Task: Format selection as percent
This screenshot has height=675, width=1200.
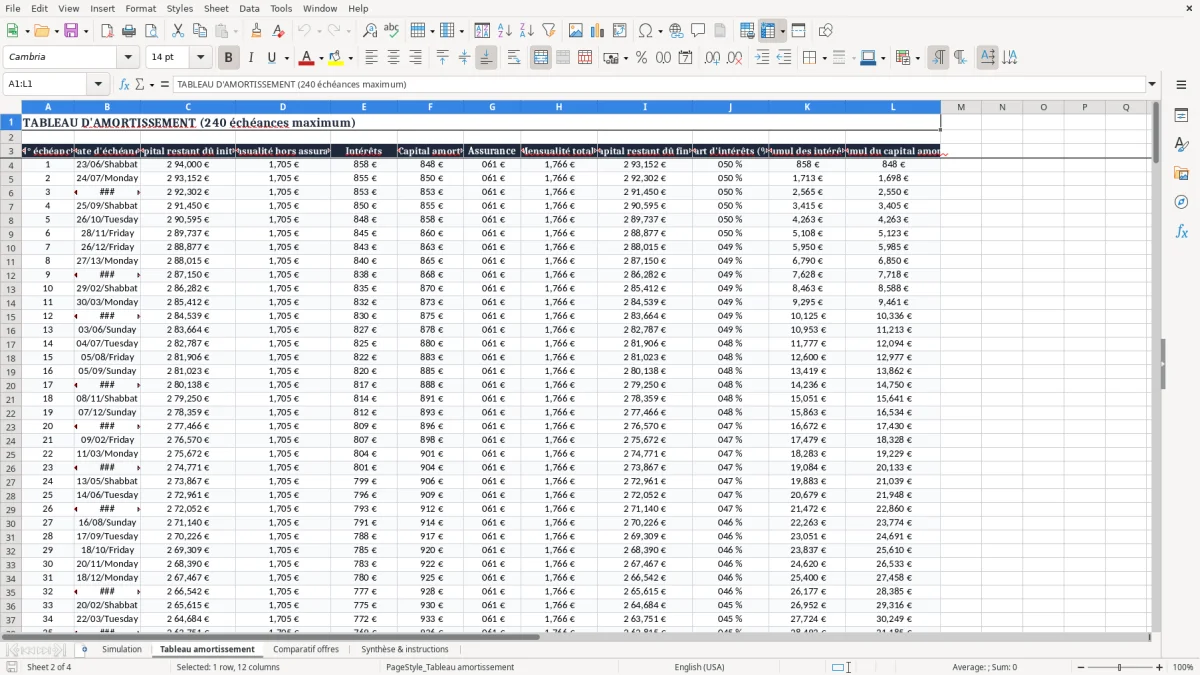Action: [641, 58]
